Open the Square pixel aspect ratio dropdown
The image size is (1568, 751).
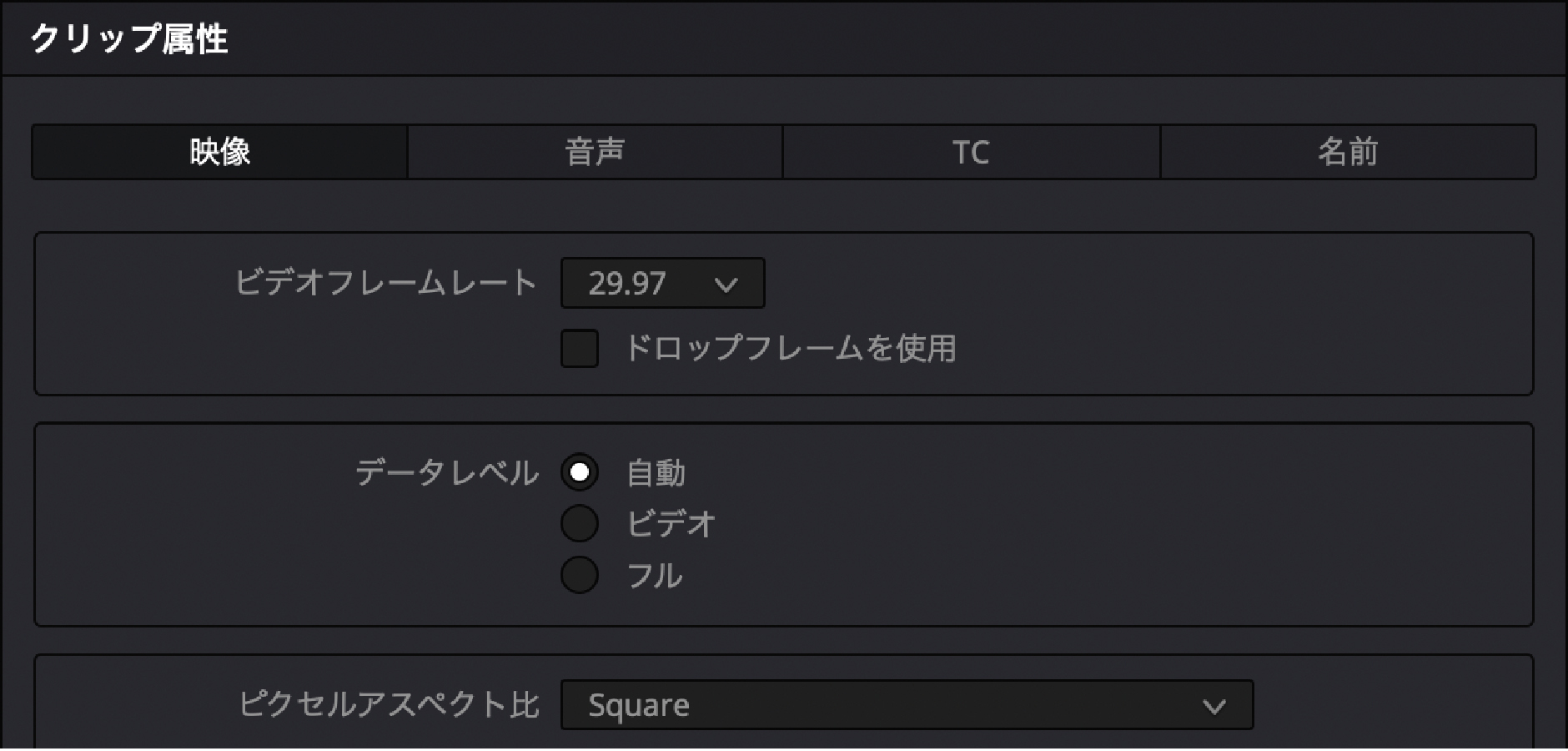pyautogui.click(x=906, y=706)
